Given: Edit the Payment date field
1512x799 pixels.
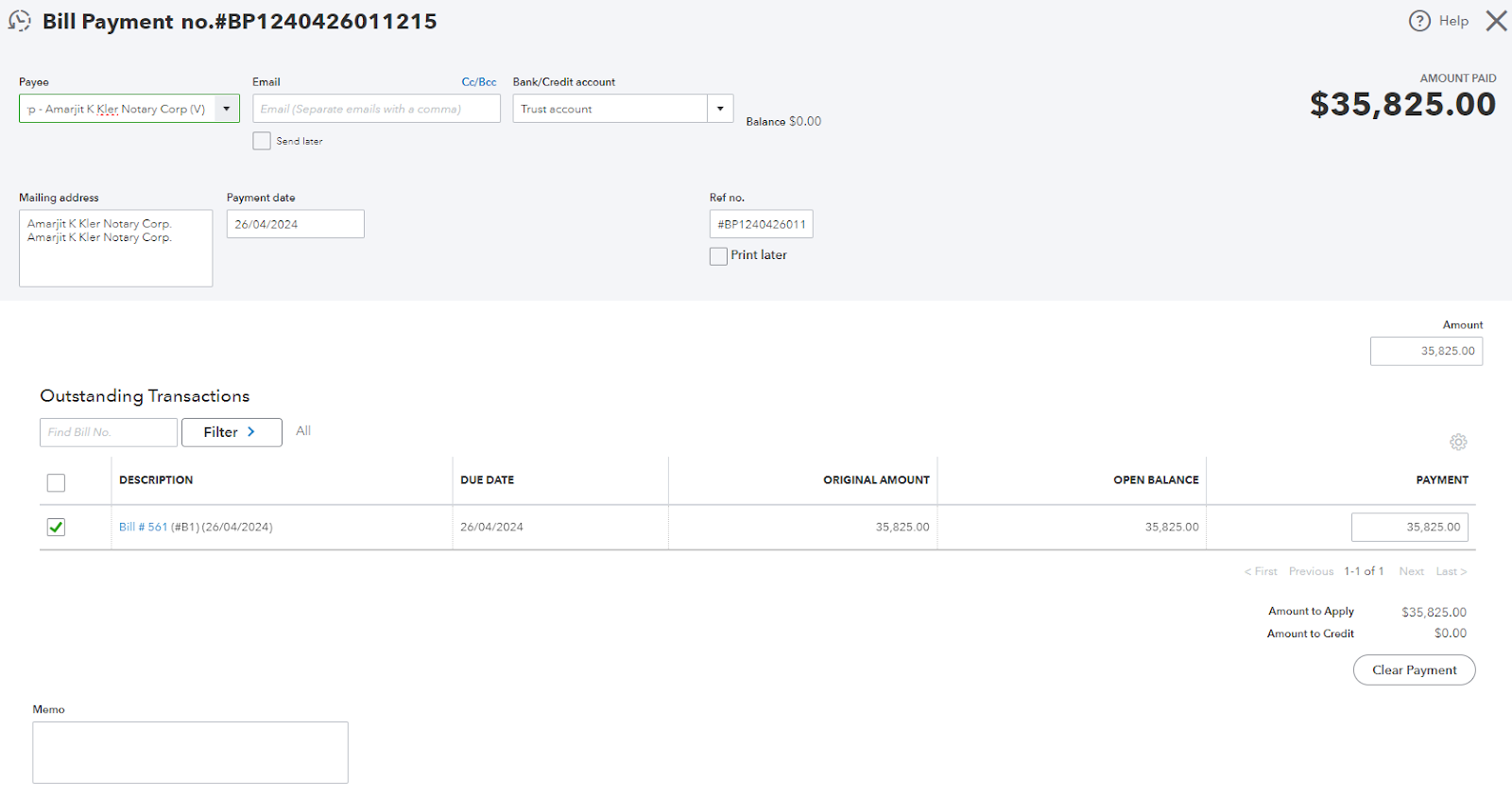Looking at the screenshot, I should 296,224.
